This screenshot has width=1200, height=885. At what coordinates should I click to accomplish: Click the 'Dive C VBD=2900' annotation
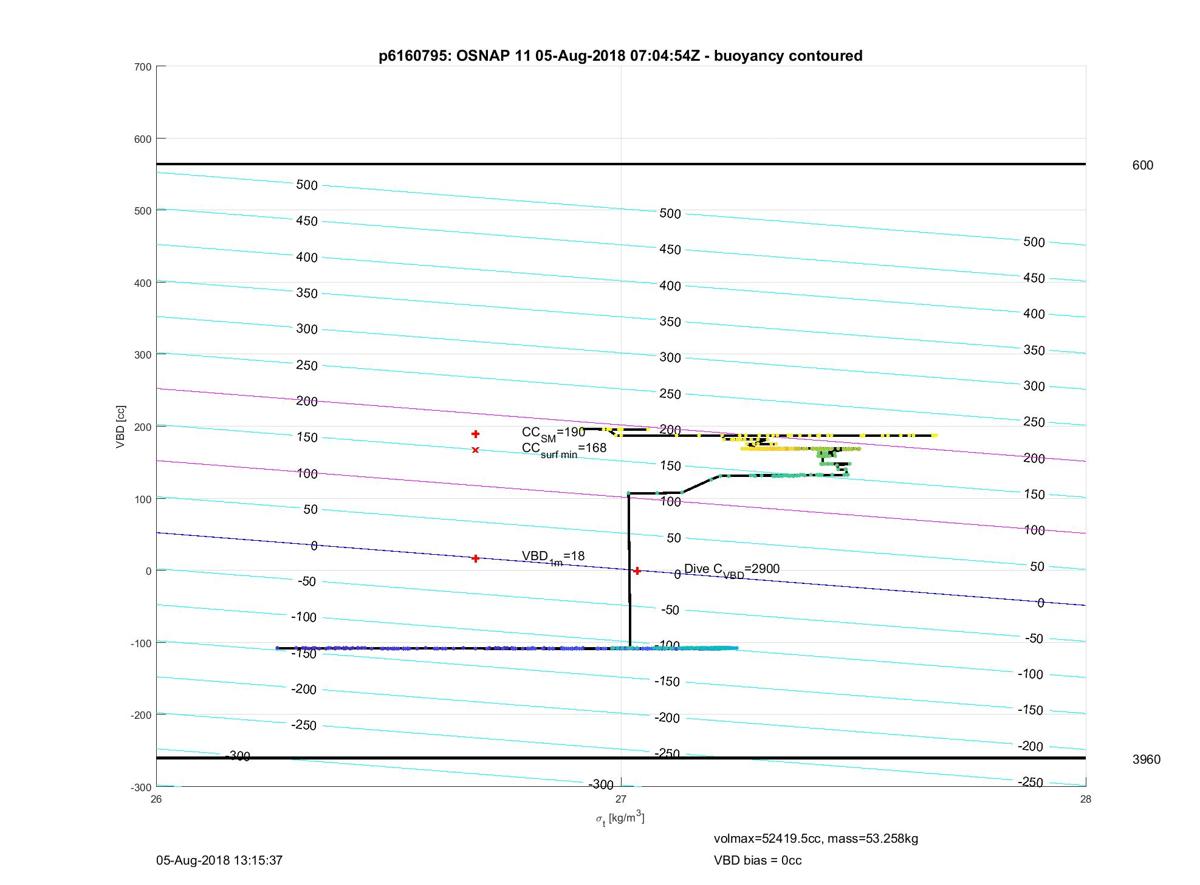click(x=732, y=570)
